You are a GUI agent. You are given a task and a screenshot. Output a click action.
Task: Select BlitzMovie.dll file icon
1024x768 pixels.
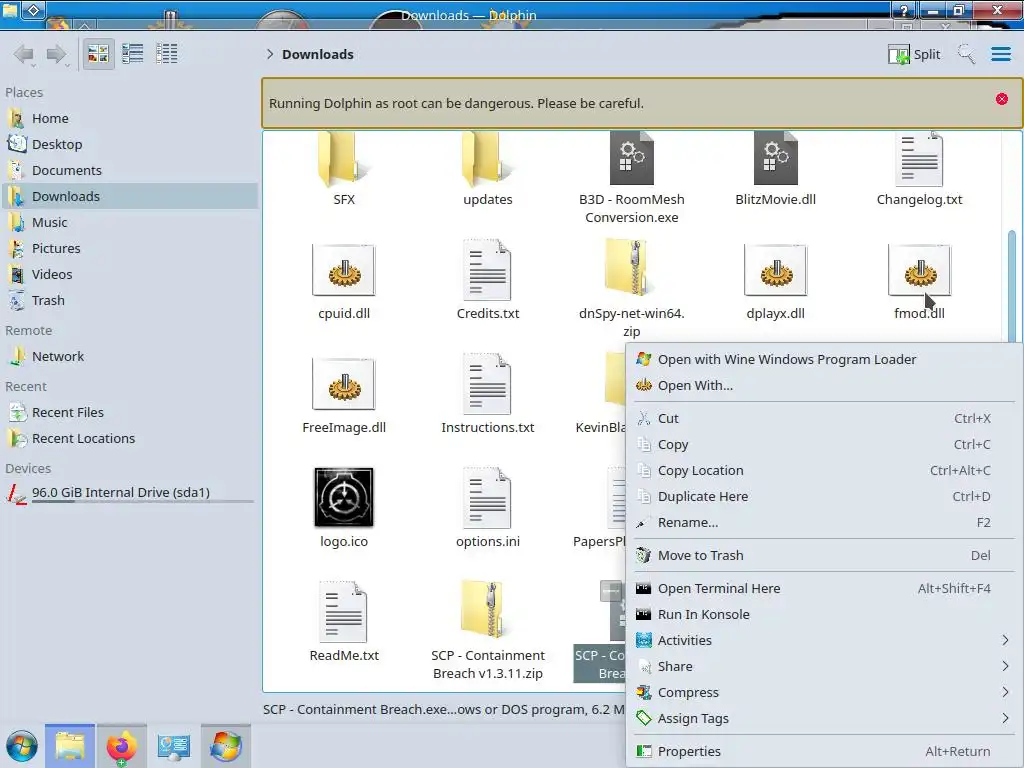[x=775, y=160]
